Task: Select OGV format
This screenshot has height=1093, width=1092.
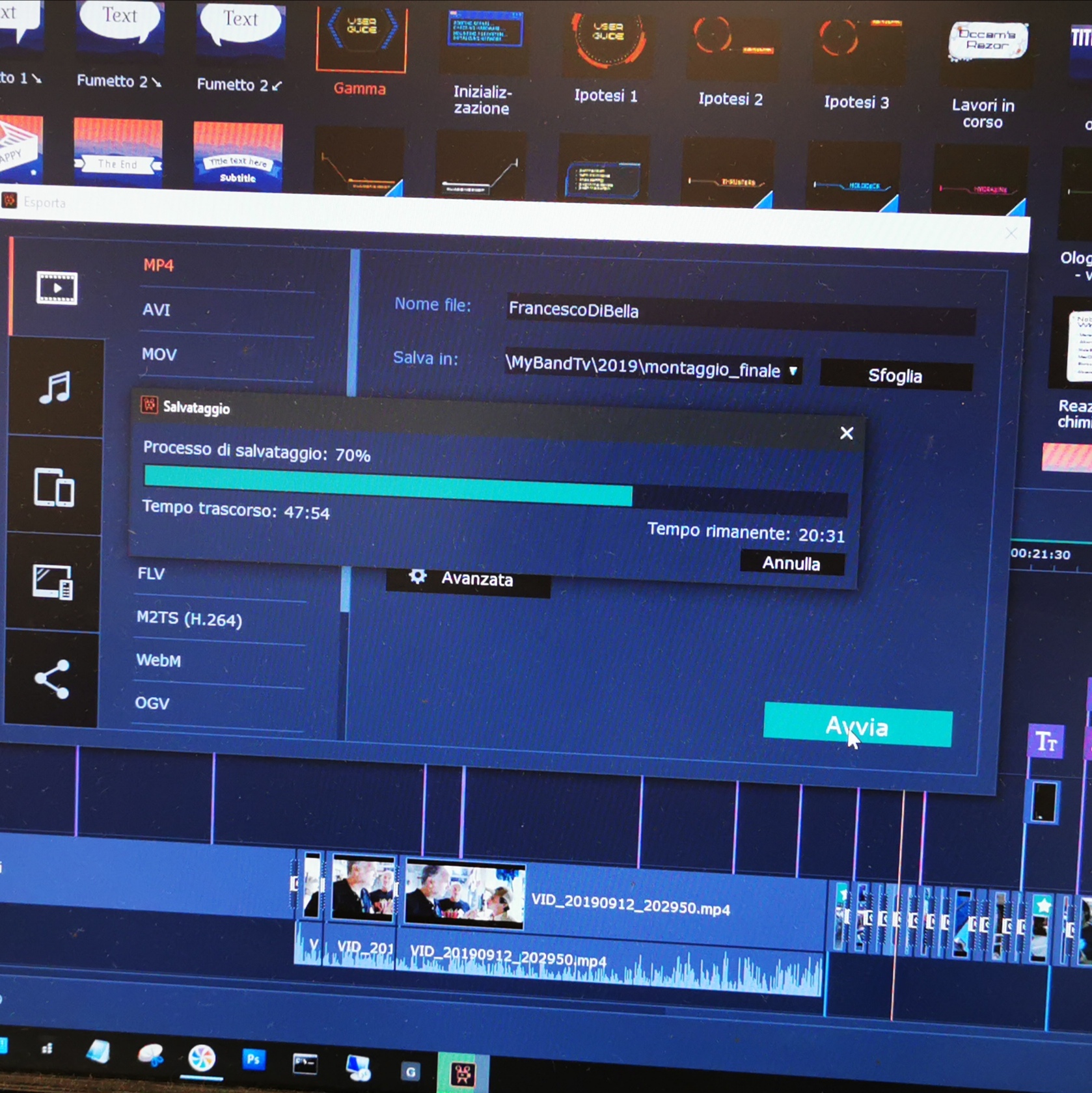Action: pyautogui.click(x=152, y=703)
